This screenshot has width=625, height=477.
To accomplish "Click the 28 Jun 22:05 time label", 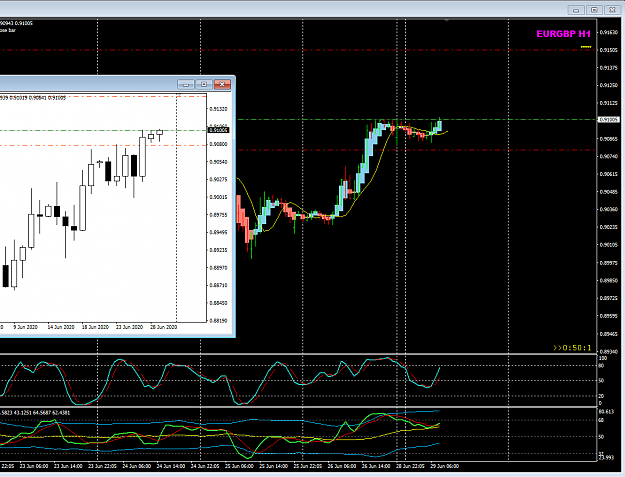I will pos(410,466).
